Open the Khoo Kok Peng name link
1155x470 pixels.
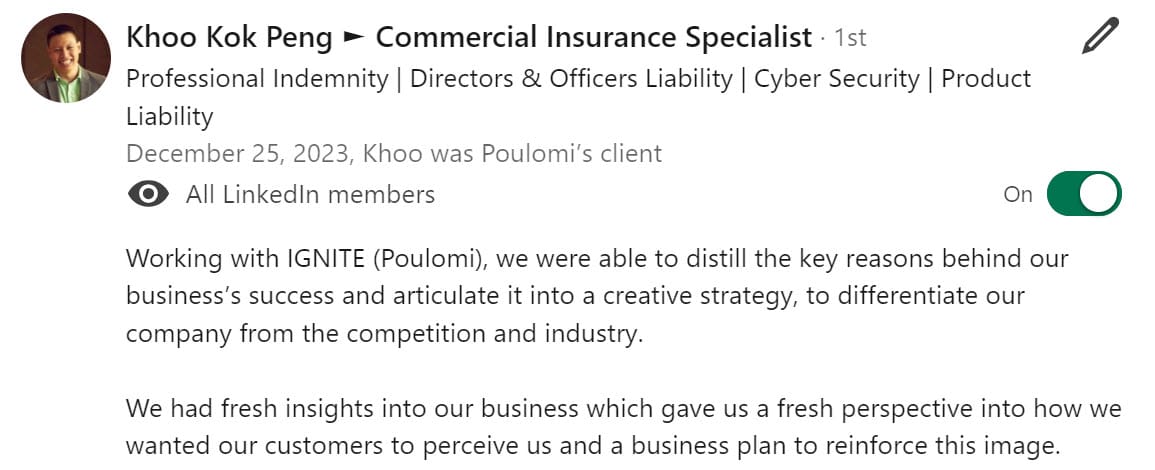point(229,37)
